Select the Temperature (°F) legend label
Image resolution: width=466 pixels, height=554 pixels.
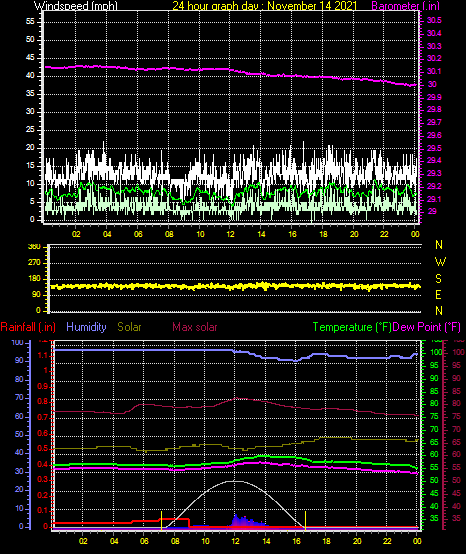click(x=352, y=327)
